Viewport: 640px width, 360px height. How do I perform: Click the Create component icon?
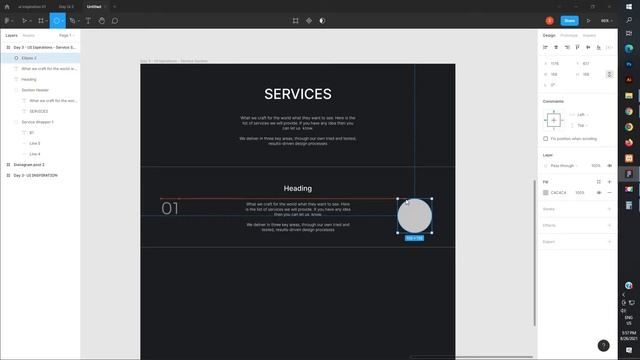(309, 21)
